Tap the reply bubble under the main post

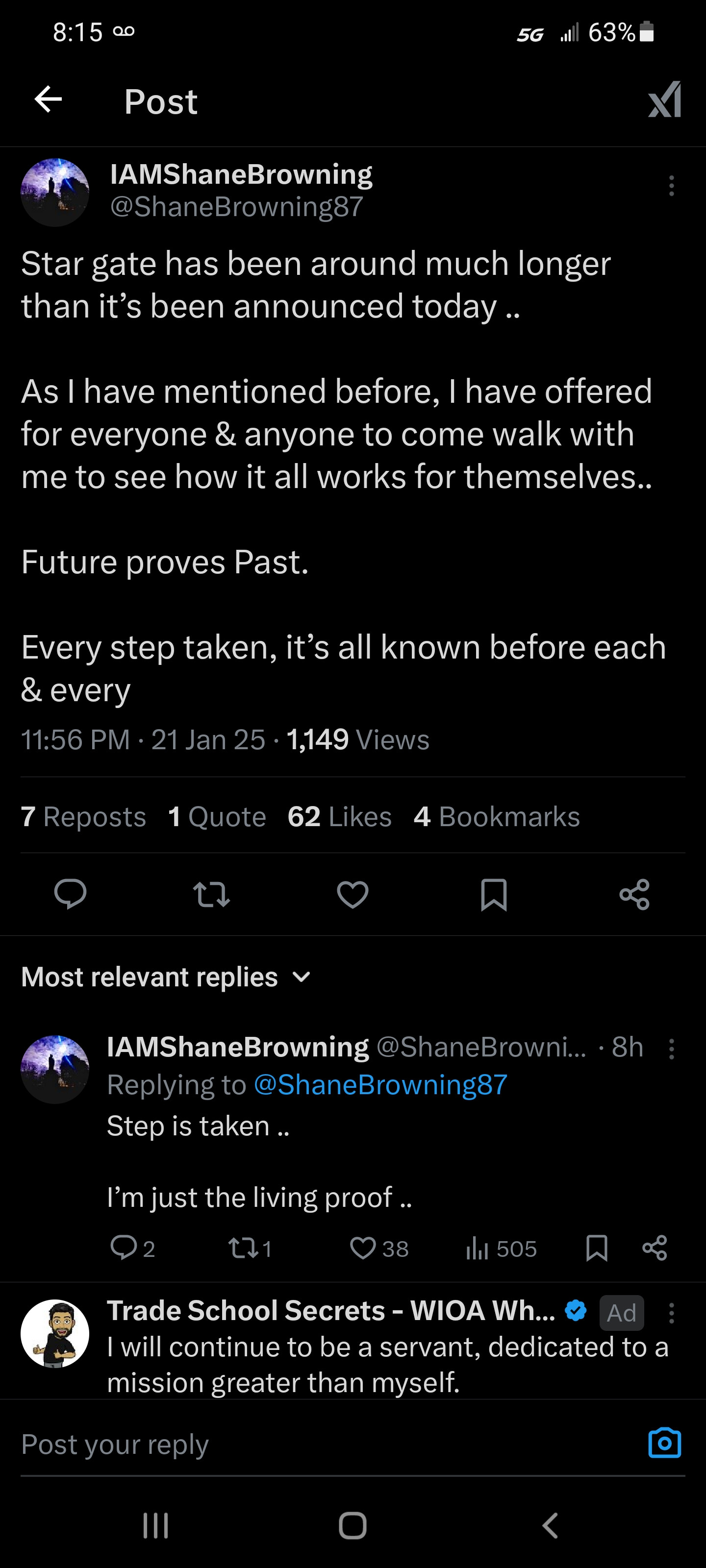[70, 894]
